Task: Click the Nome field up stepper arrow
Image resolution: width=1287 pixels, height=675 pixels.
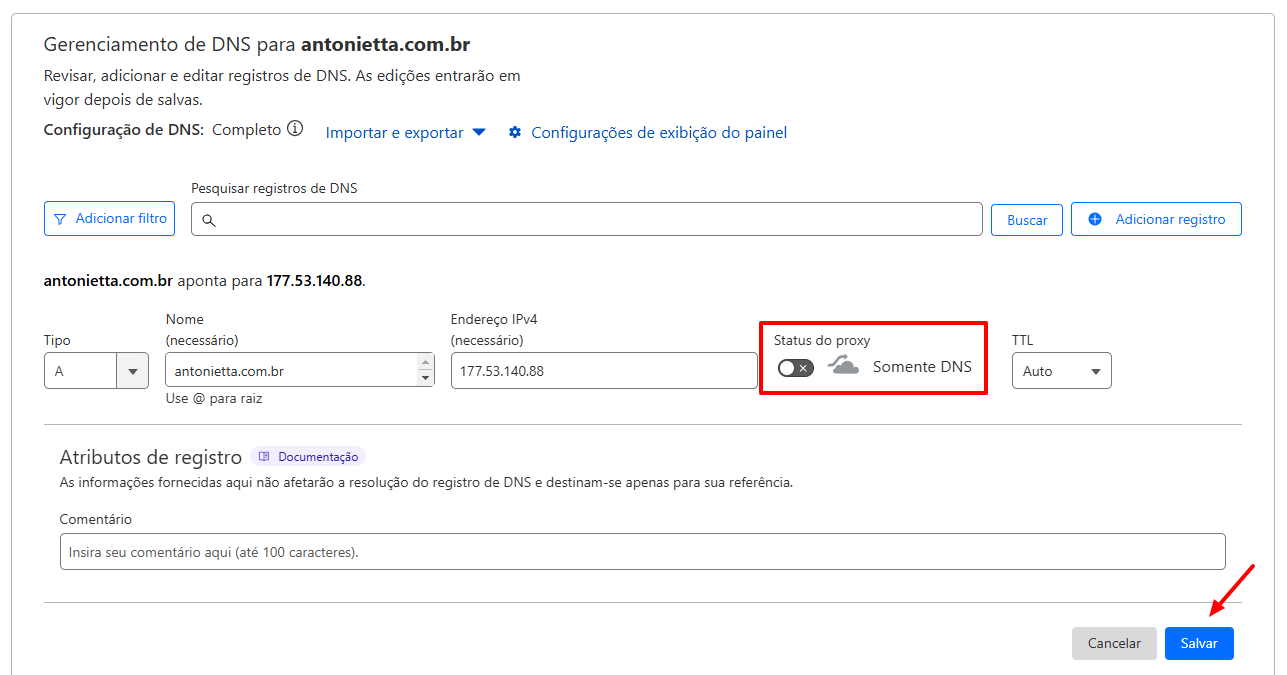Action: (426, 362)
